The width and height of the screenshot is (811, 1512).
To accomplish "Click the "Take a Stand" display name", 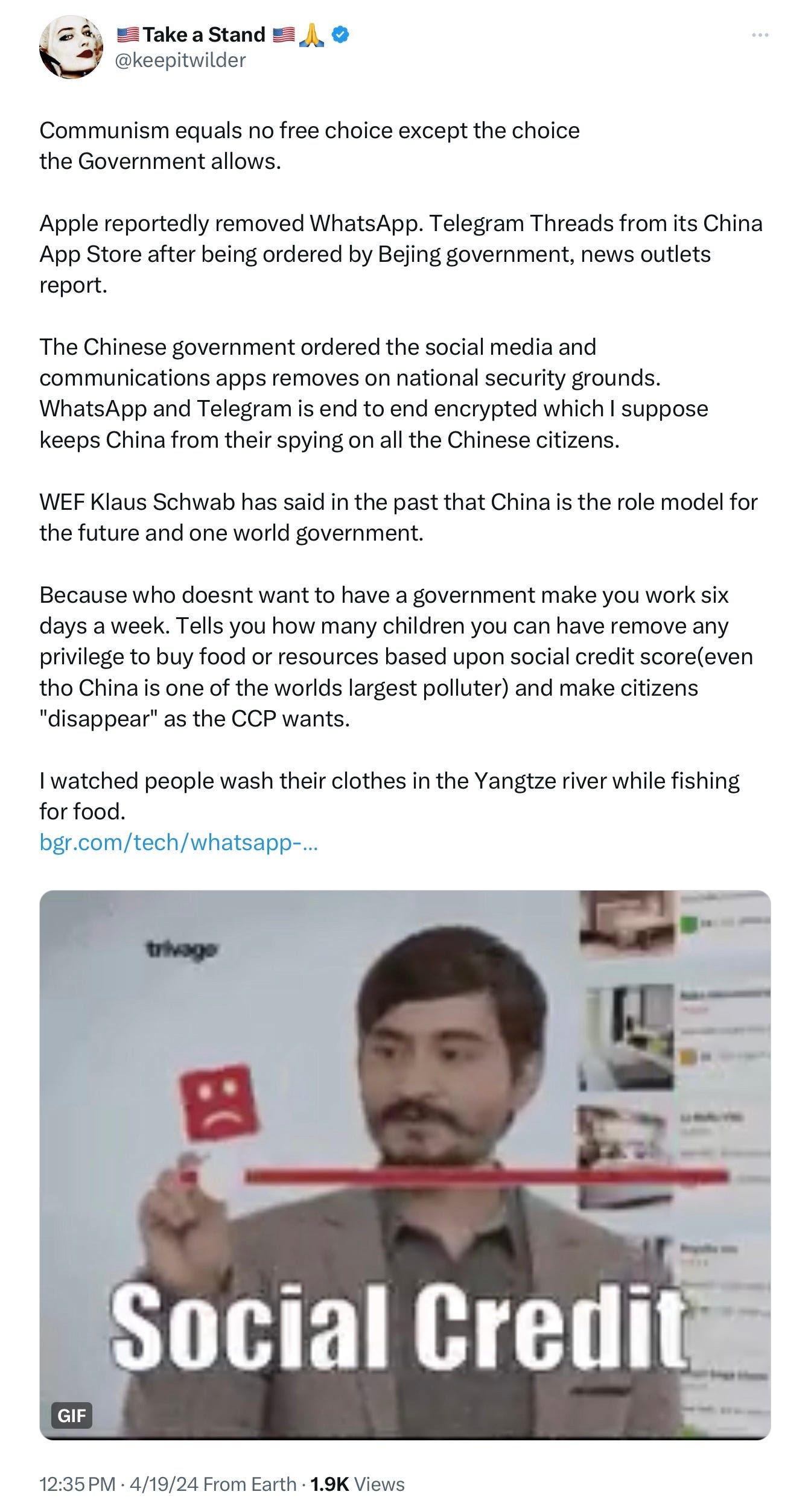I will (x=204, y=35).
